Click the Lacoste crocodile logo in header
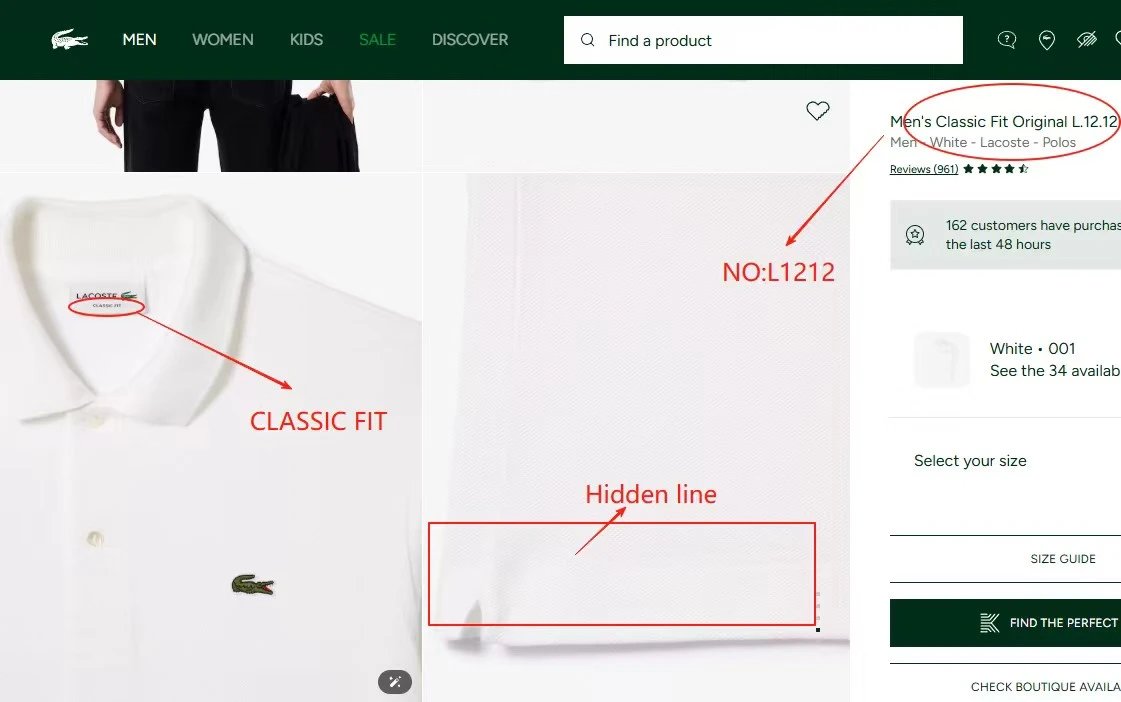The width and height of the screenshot is (1121, 702). click(x=69, y=39)
